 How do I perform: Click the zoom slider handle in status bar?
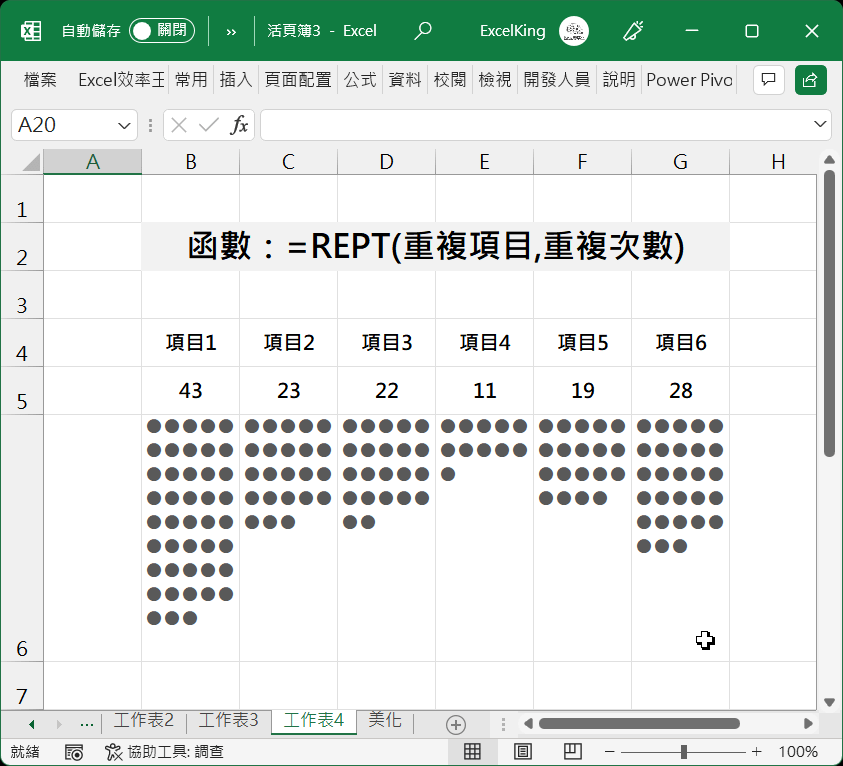tap(683, 752)
